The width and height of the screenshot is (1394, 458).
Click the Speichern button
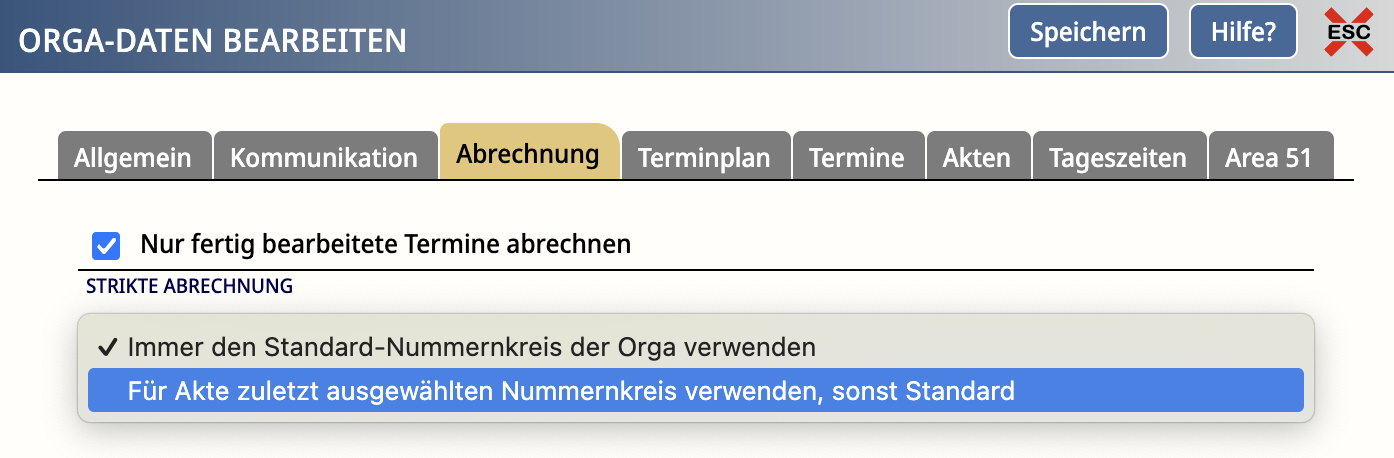1088,32
